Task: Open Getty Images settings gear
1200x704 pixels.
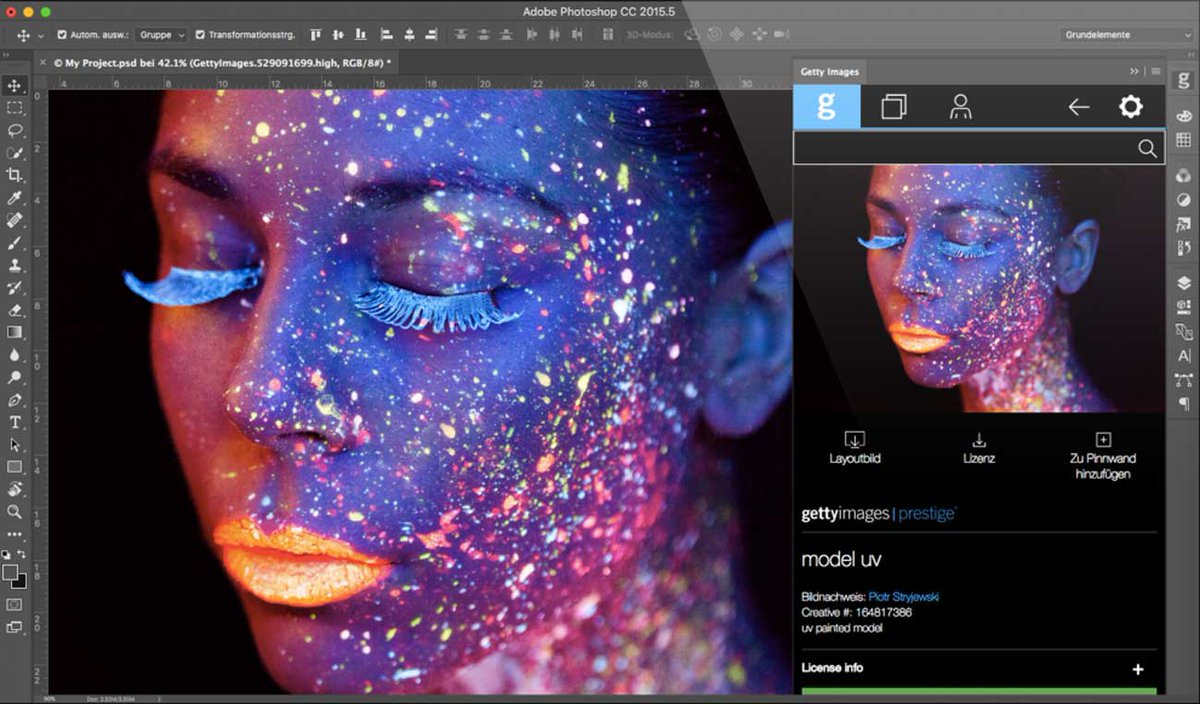Action: 1130,107
